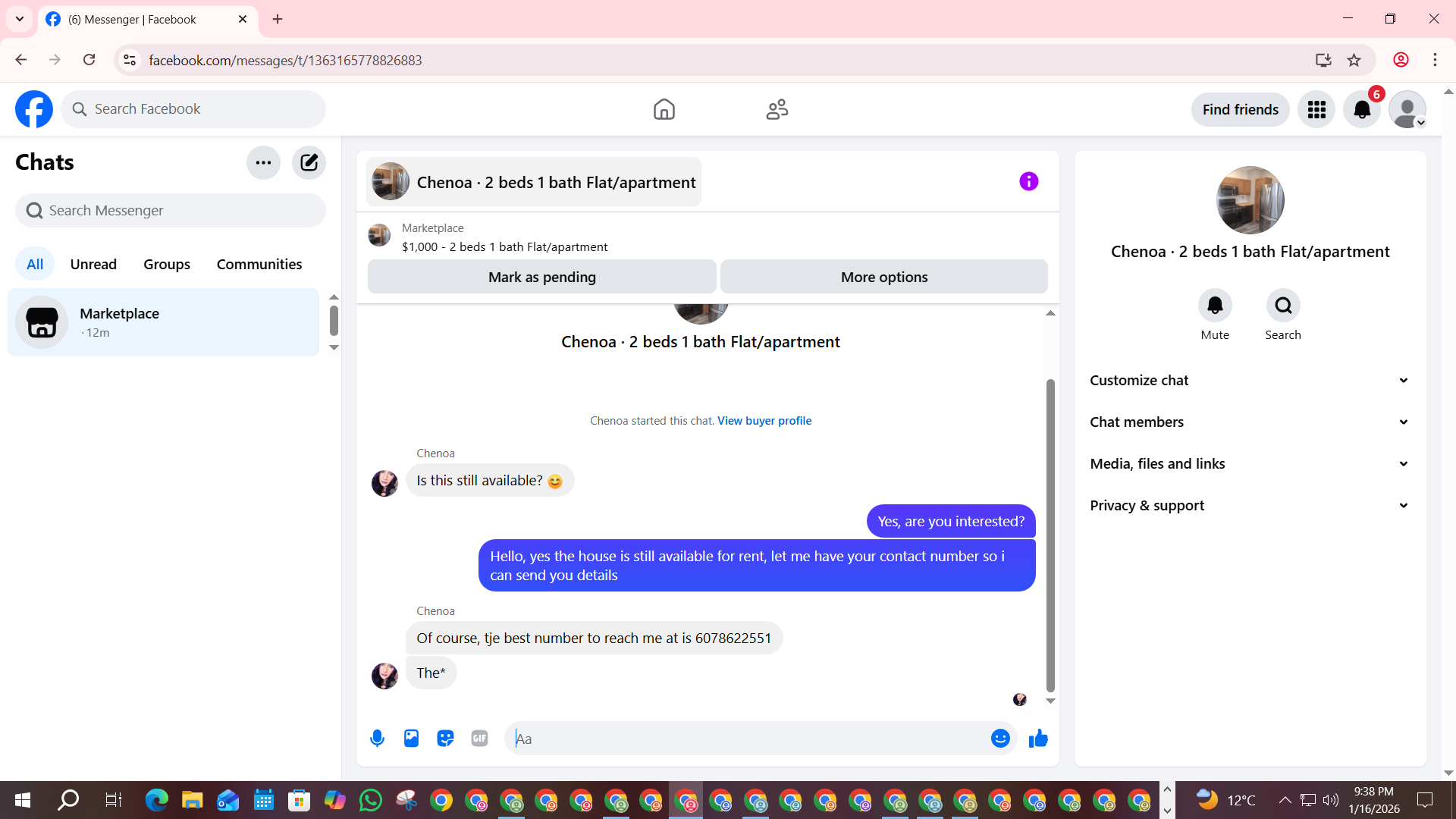This screenshot has width=1456, height=819.
Task: Mute this conversation
Action: [1215, 306]
